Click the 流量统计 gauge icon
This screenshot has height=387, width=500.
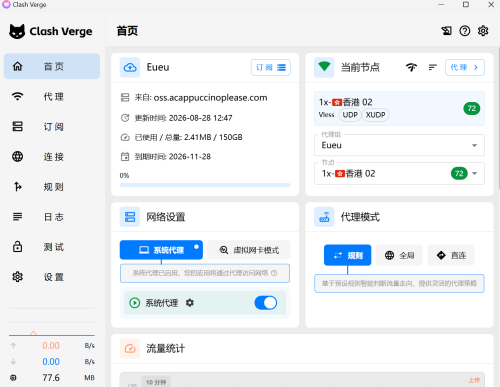(x=130, y=349)
